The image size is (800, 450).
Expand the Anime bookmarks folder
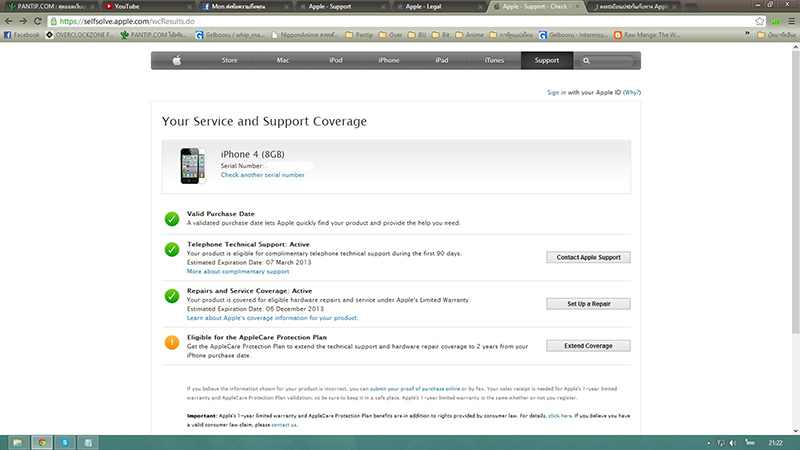469,35
